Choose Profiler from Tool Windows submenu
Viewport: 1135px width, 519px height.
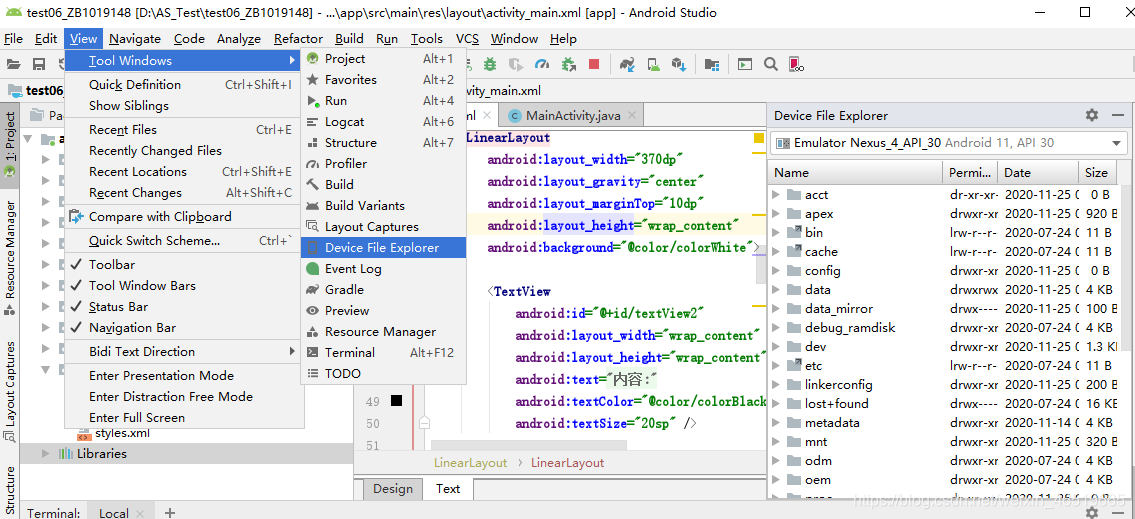pyautogui.click(x=383, y=164)
